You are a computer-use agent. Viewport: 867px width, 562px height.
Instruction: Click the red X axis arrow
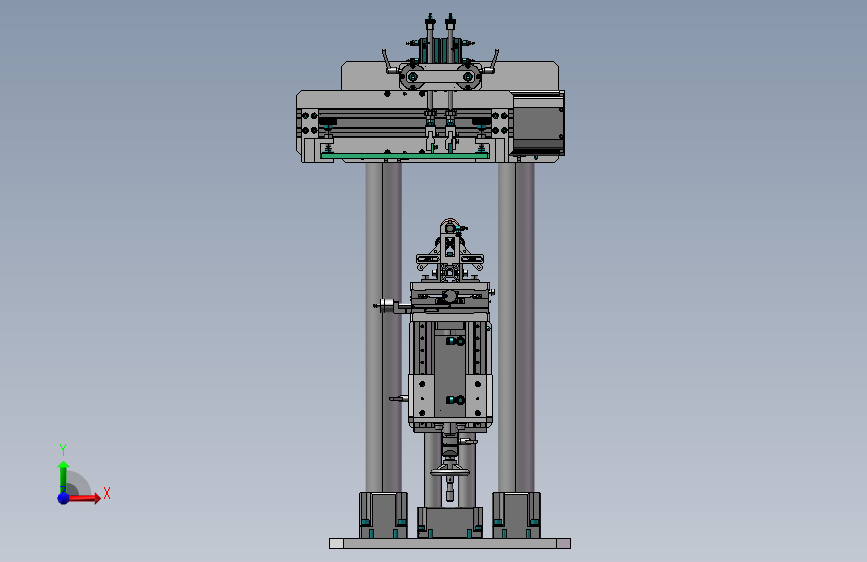pyautogui.click(x=84, y=498)
